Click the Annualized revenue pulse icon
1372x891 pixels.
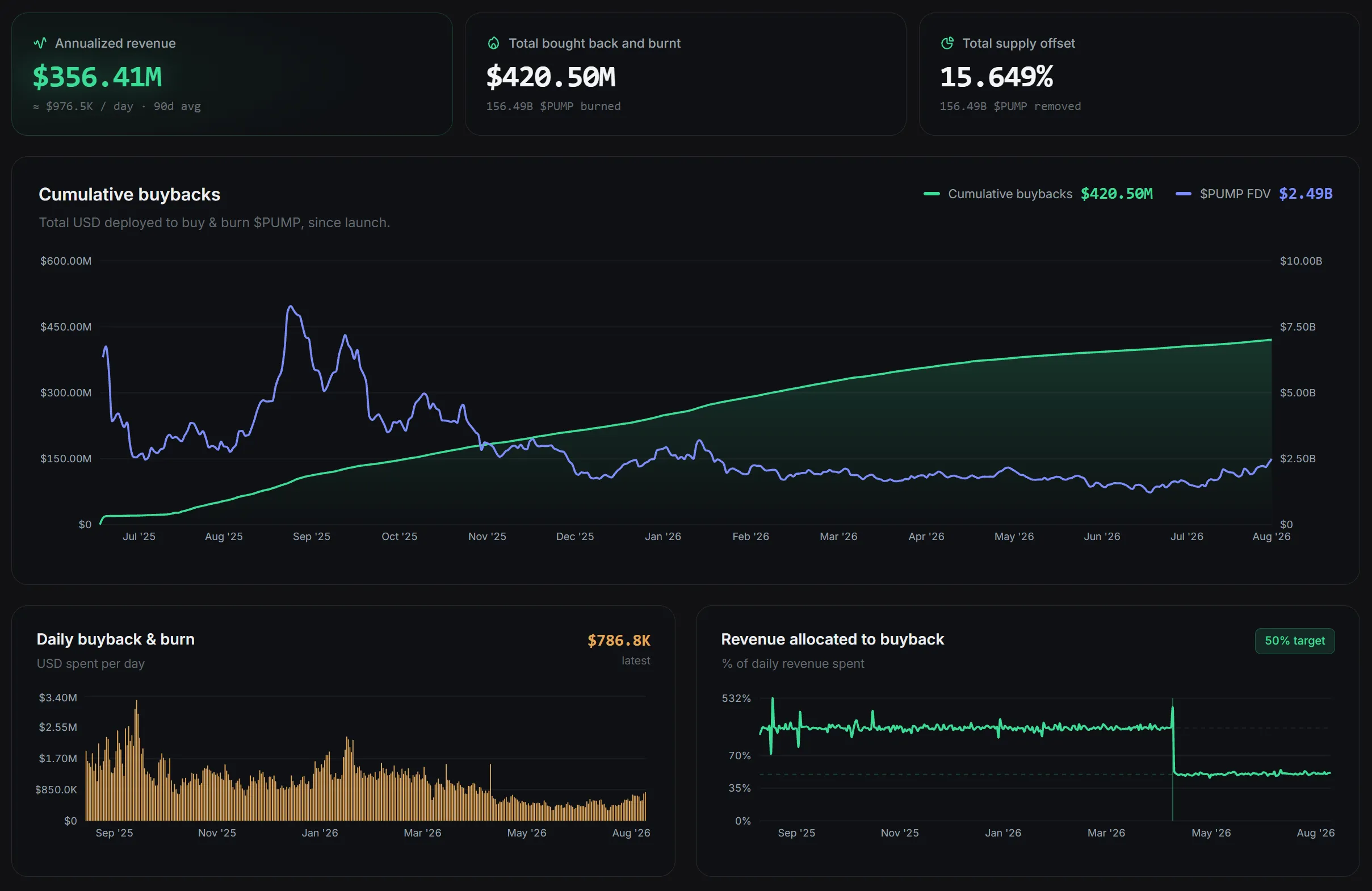click(x=40, y=43)
